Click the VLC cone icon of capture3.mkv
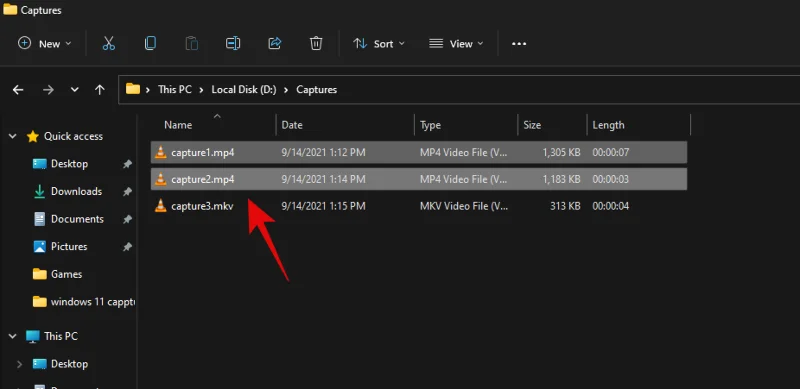This screenshot has width=800, height=389. click(161, 206)
